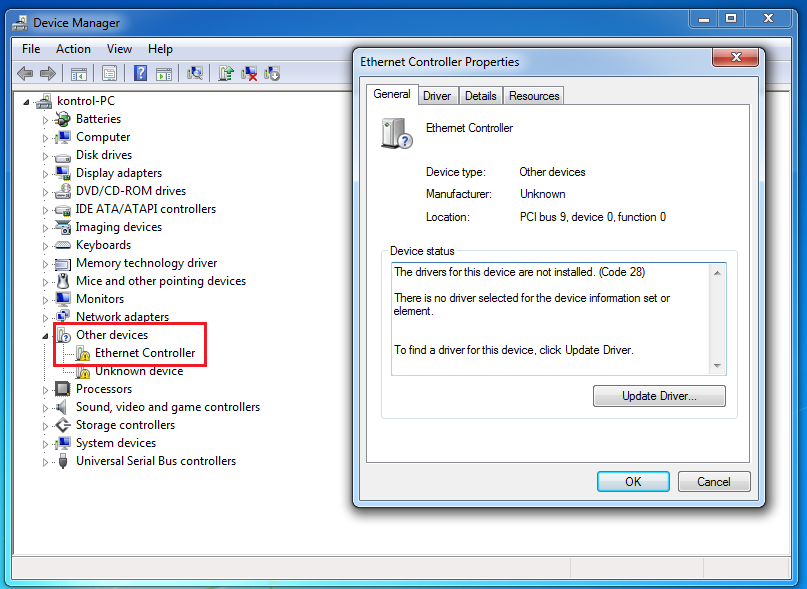Open the Properties toolbar icon
807x589 pixels.
tap(109, 74)
